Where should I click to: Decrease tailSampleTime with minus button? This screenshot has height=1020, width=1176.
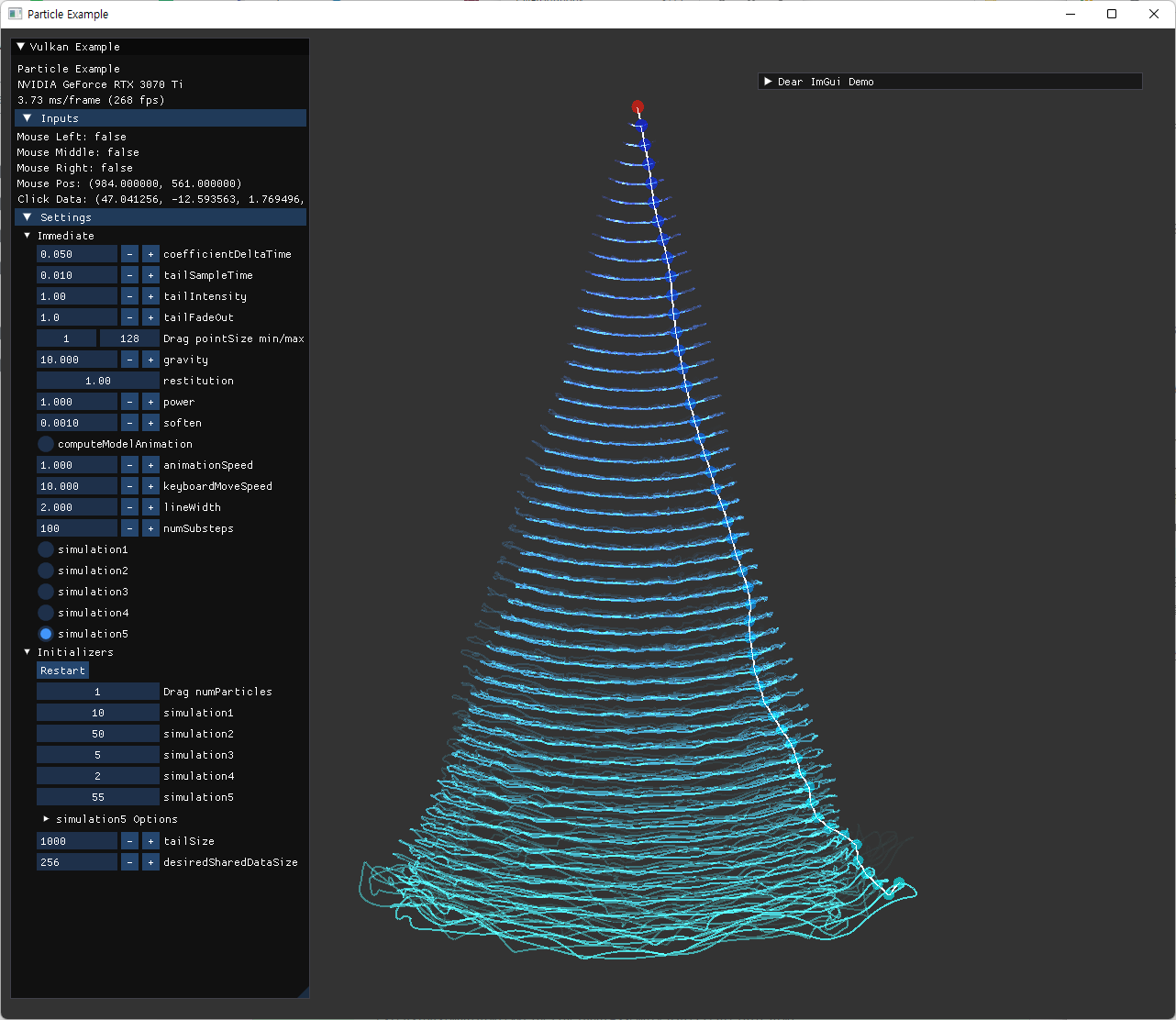click(x=129, y=275)
